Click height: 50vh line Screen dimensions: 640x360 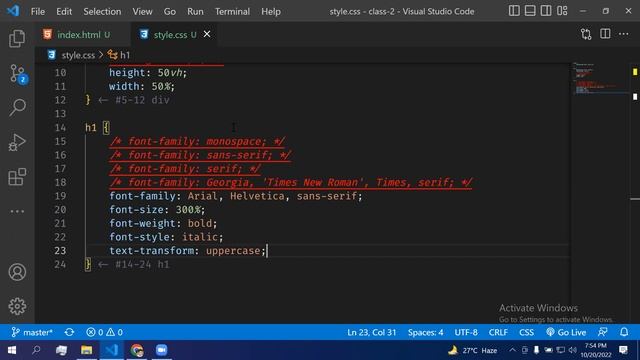pos(148,73)
